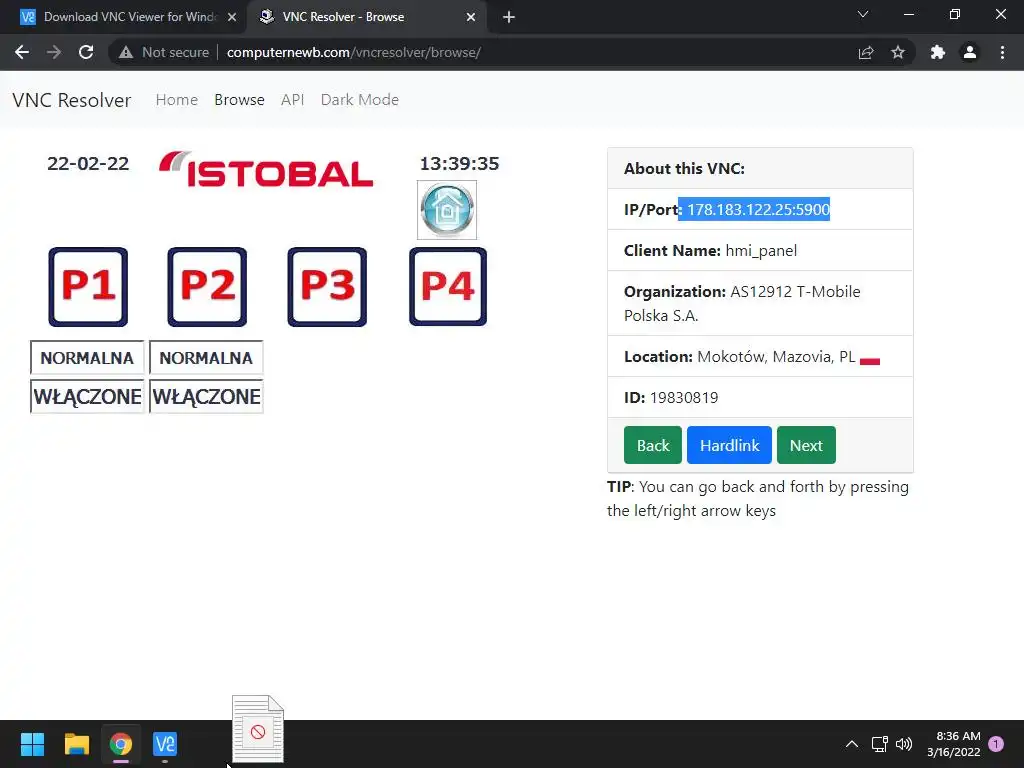Viewport: 1024px width, 768px height.
Task: Reload the current page
Action: pyautogui.click(x=86, y=52)
